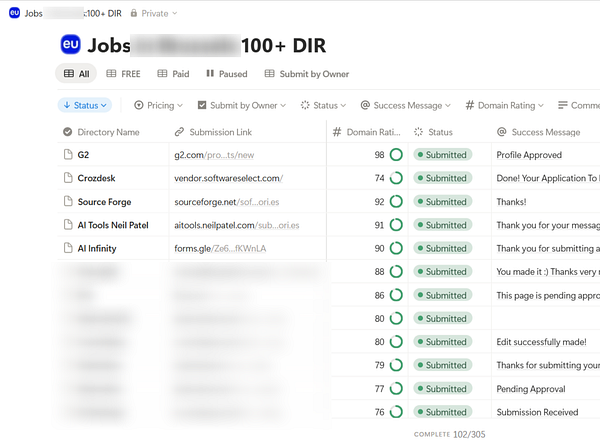Viewport: 600px width, 448px height.
Task: Open the Success Message filter dropdown
Action: tap(406, 105)
